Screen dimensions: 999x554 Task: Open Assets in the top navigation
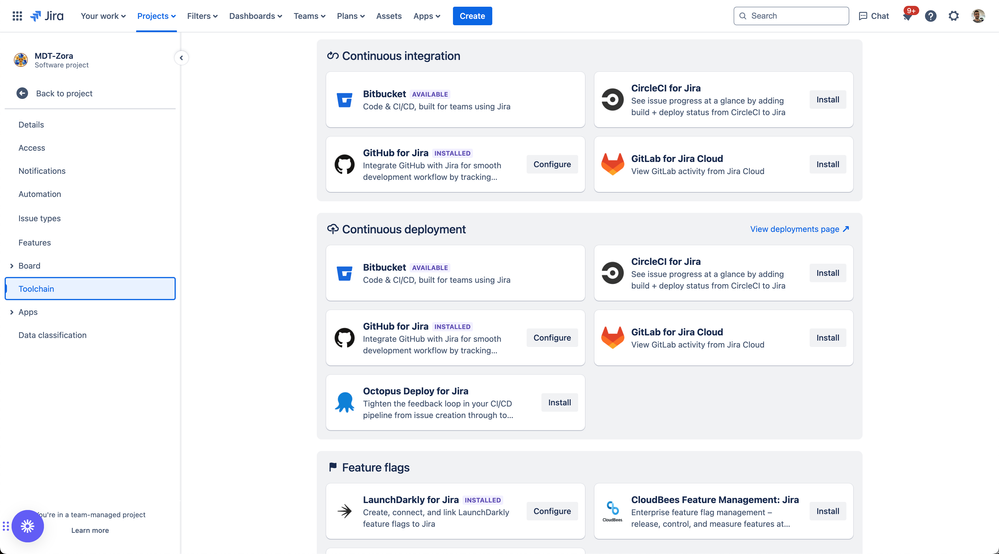[389, 16]
